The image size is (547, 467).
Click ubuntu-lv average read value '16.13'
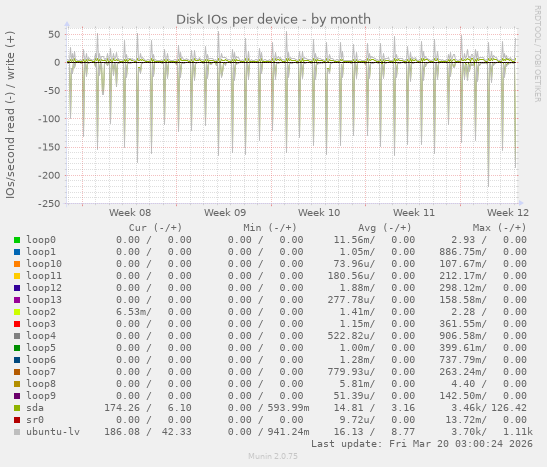click(x=348, y=432)
